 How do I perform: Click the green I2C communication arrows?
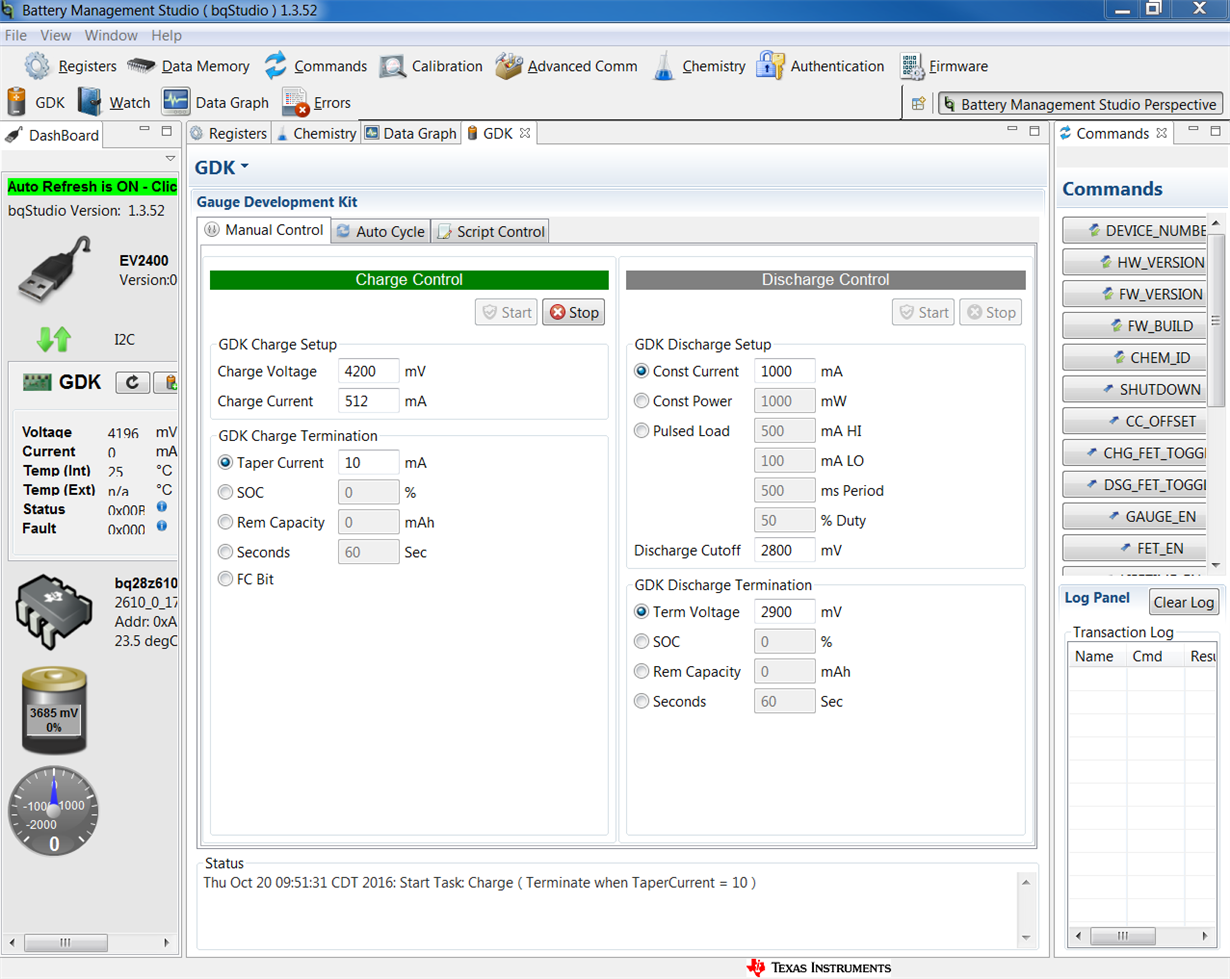[x=53, y=340]
